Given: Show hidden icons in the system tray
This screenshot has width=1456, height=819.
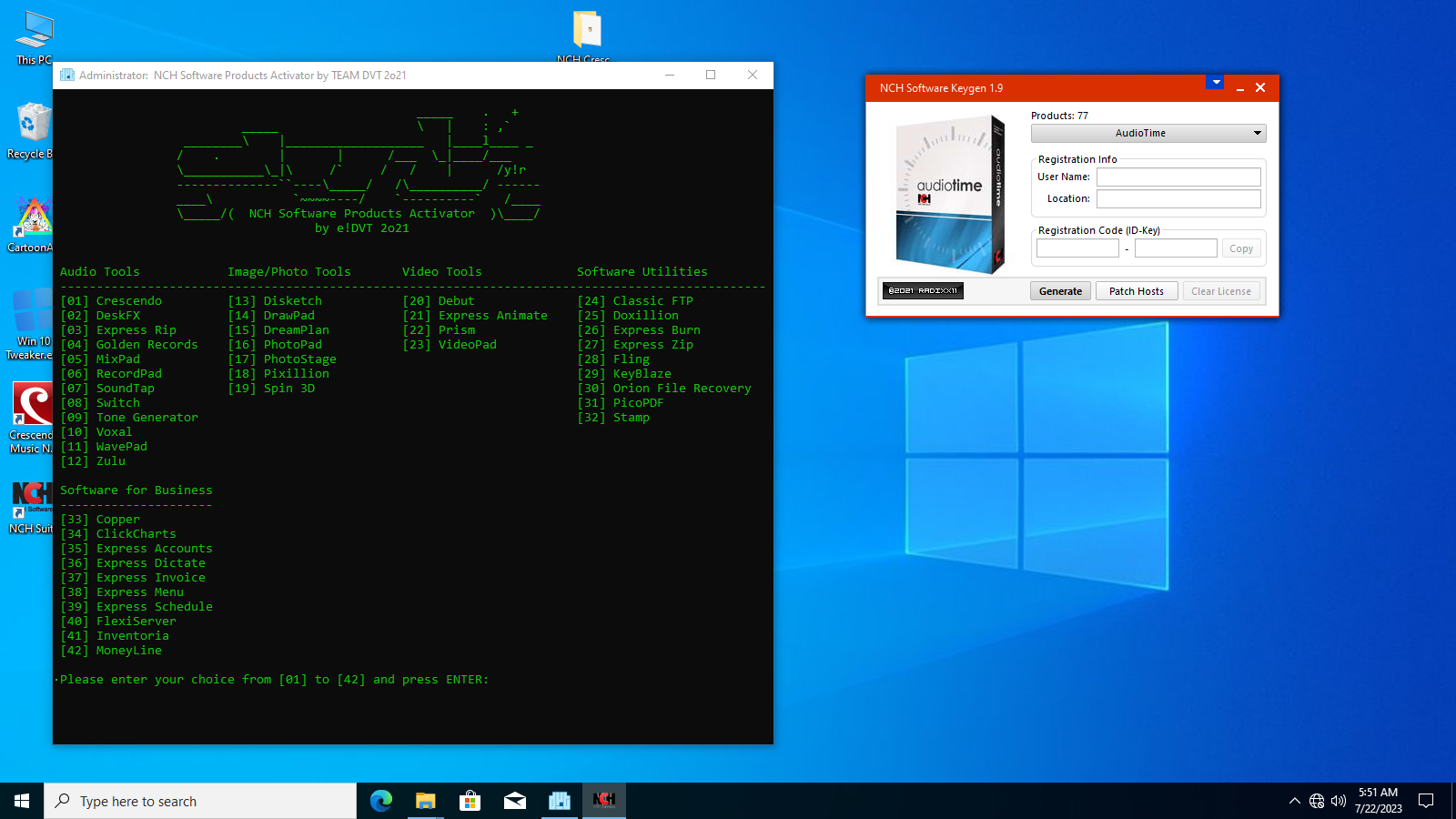Looking at the screenshot, I should pyautogui.click(x=1294, y=801).
